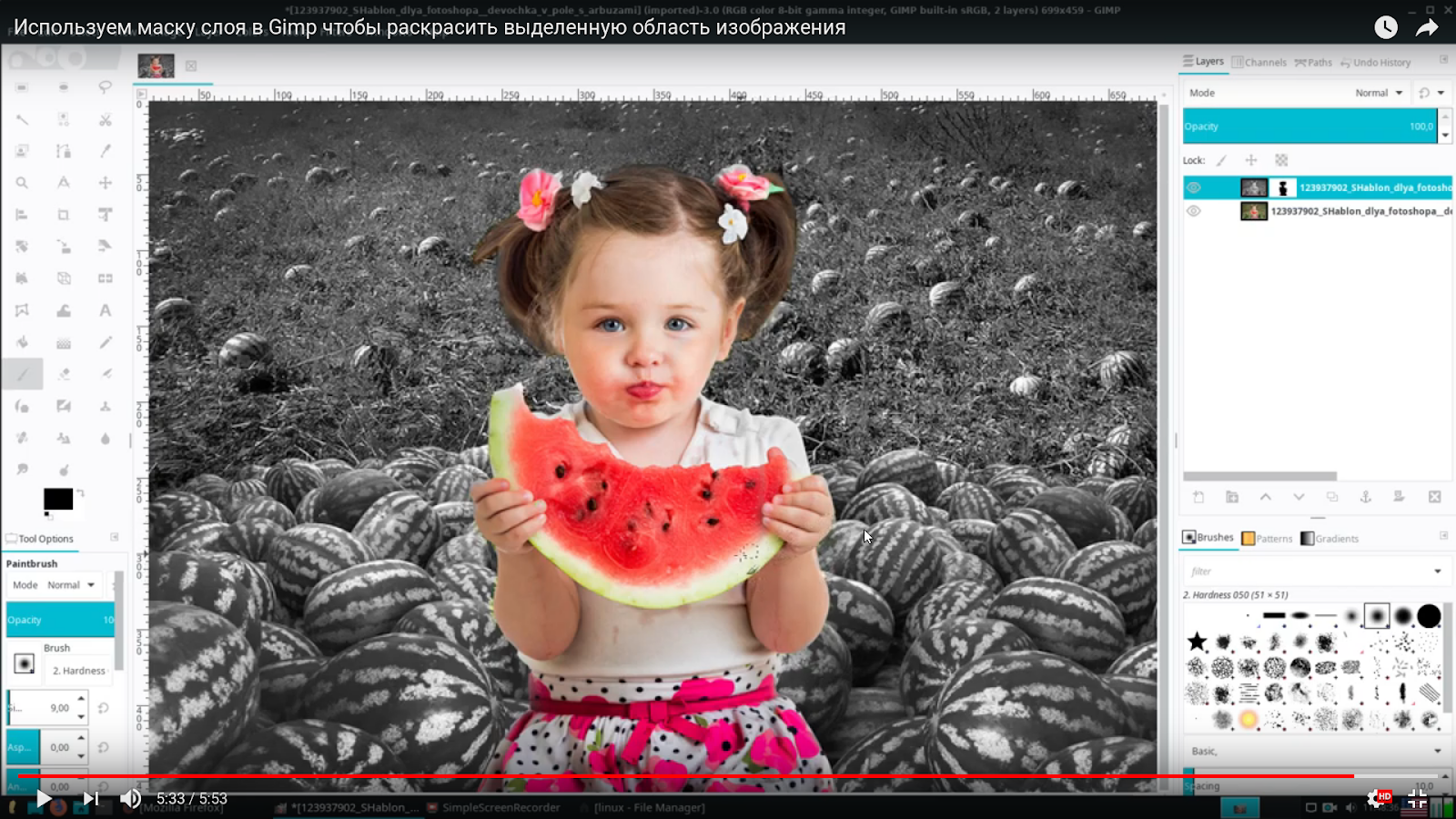Toggle visibility of the top masked layer
Screen dimensions: 1456x819
[1194, 187]
